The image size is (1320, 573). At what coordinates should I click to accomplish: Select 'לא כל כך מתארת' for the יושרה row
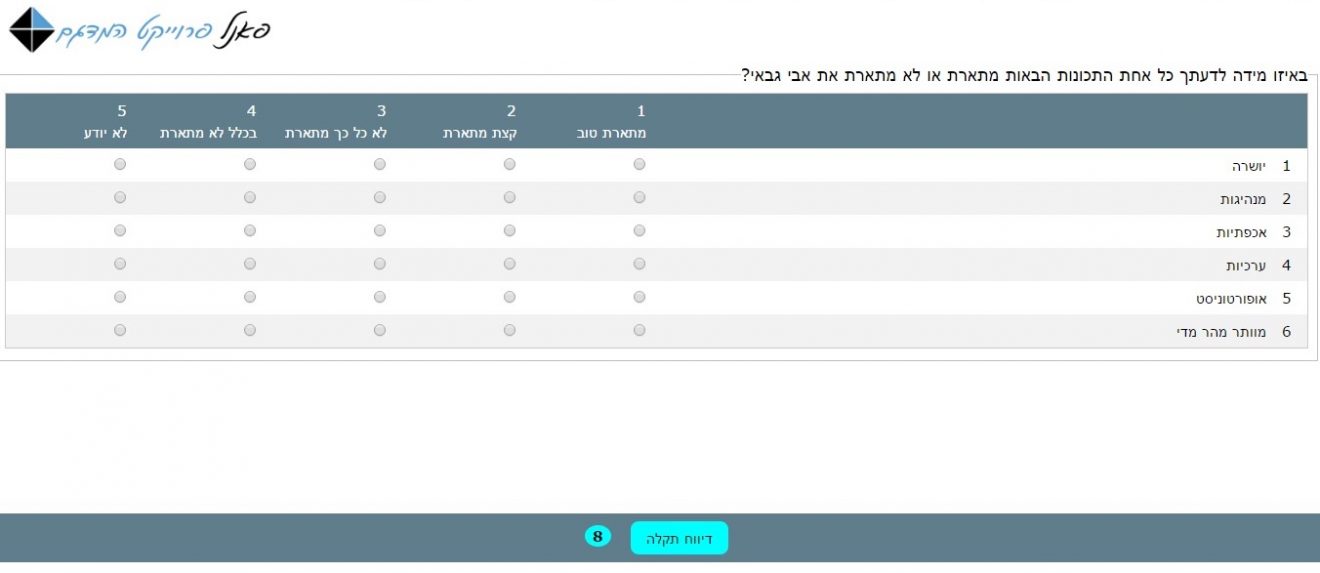(380, 165)
